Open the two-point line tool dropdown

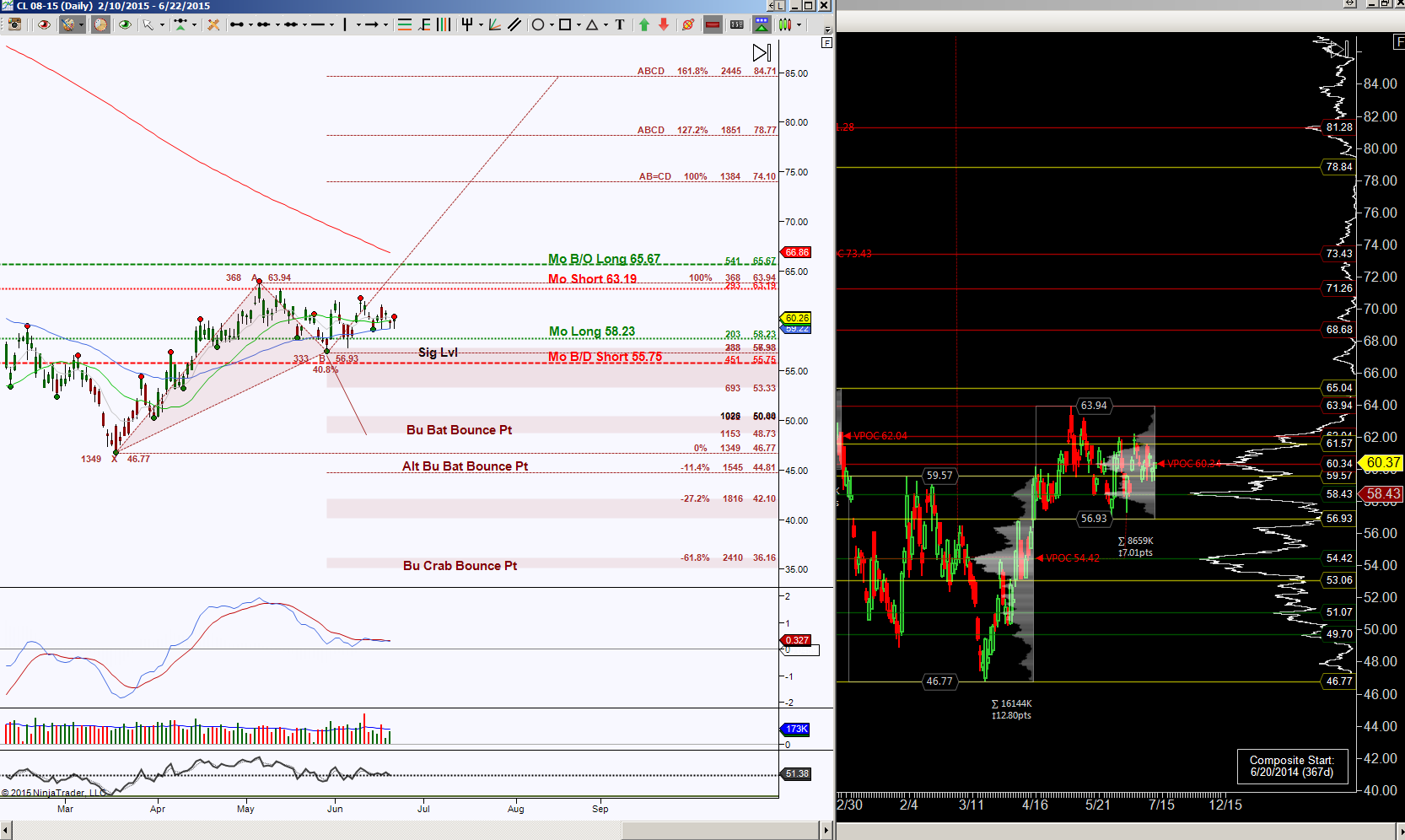(250, 24)
